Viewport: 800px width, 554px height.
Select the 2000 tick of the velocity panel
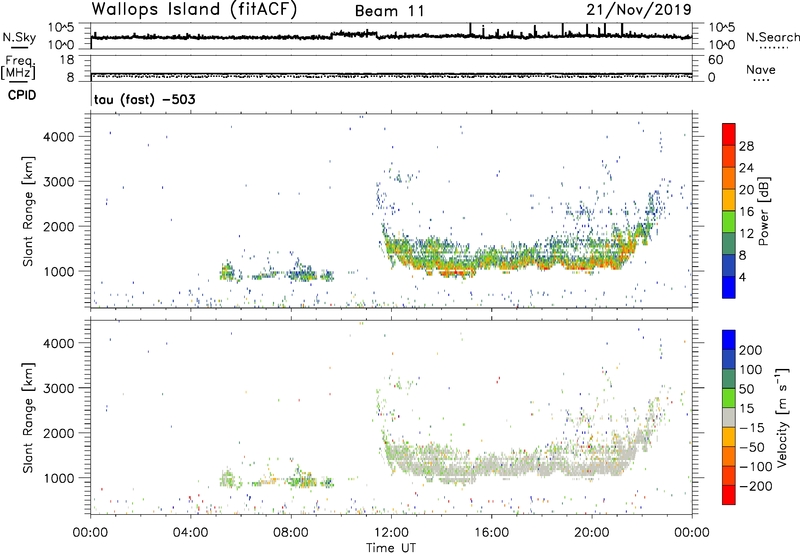[x=58, y=433]
